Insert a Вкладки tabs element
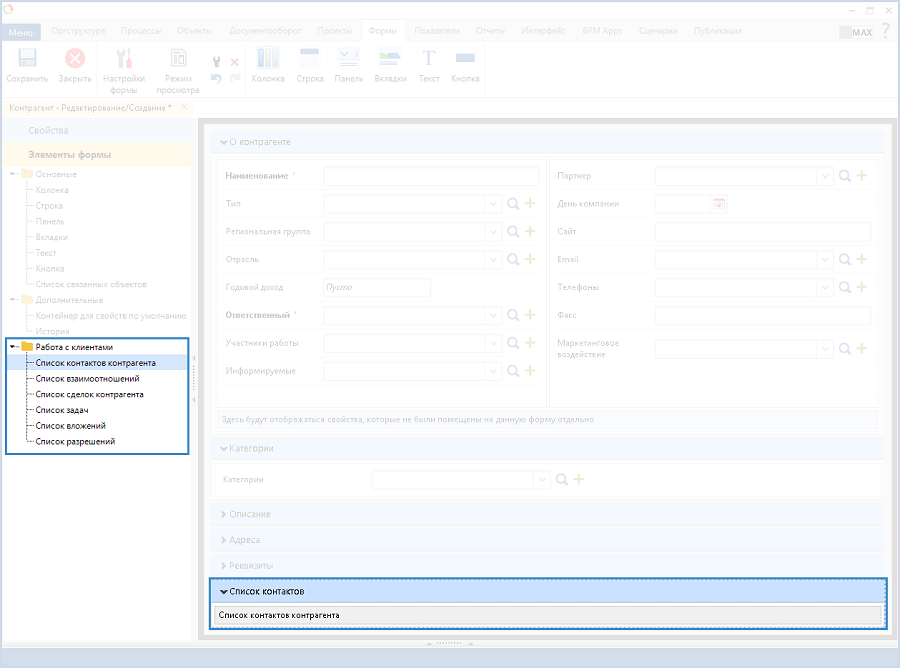 point(389,60)
